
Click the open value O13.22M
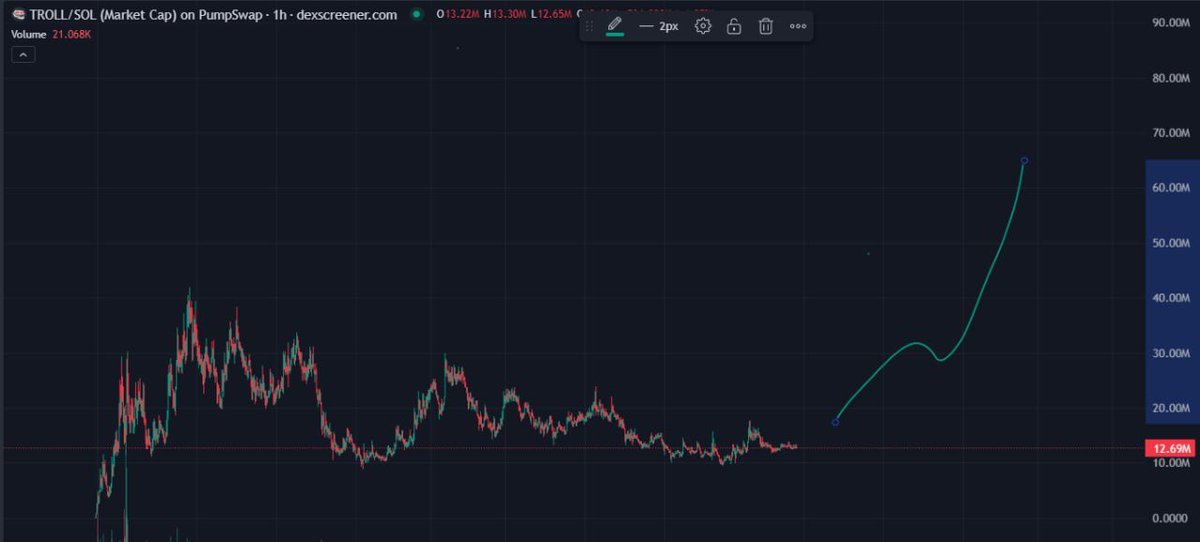(x=457, y=15)
